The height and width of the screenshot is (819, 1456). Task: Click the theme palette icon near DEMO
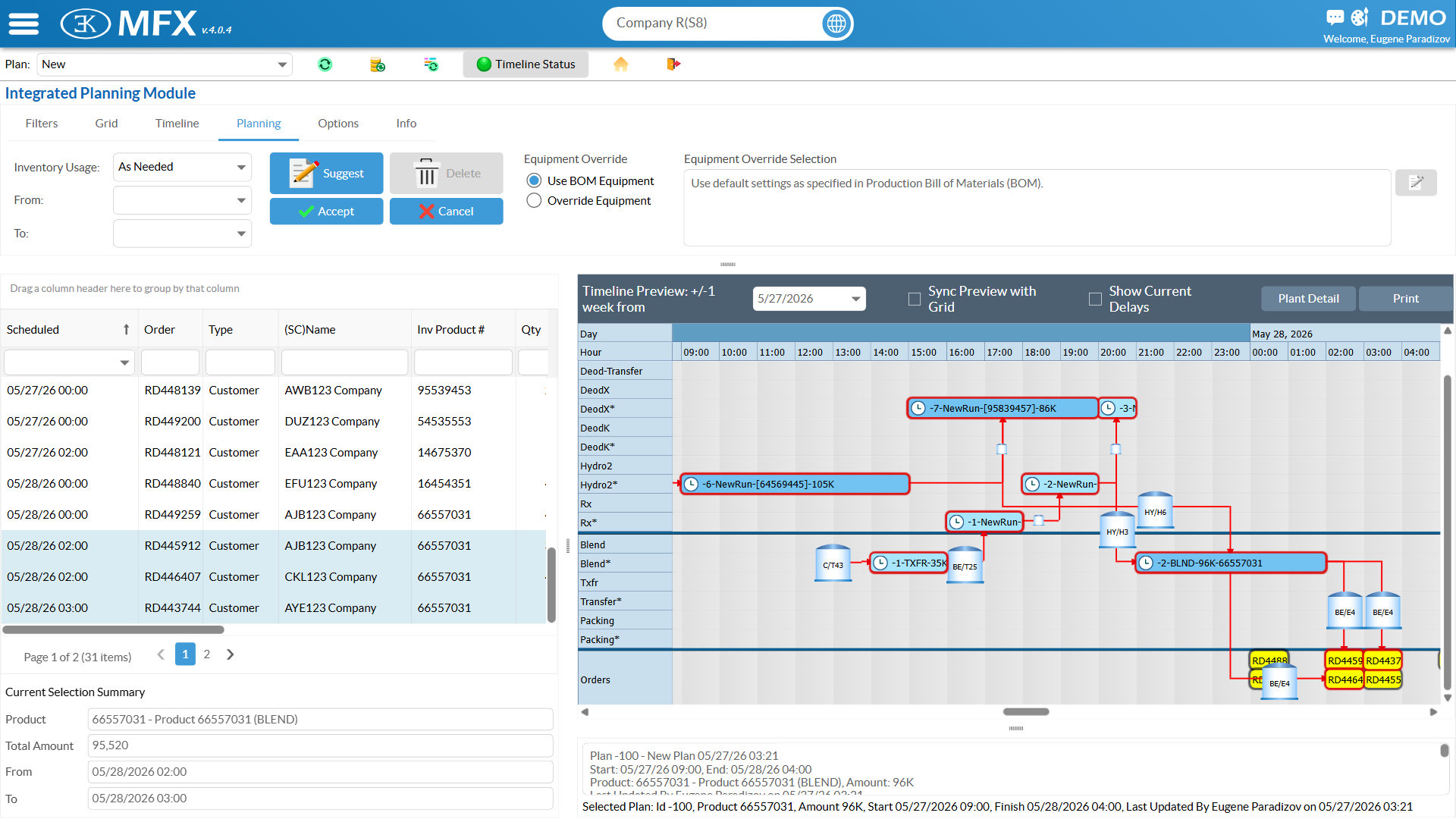point(1360,17)
